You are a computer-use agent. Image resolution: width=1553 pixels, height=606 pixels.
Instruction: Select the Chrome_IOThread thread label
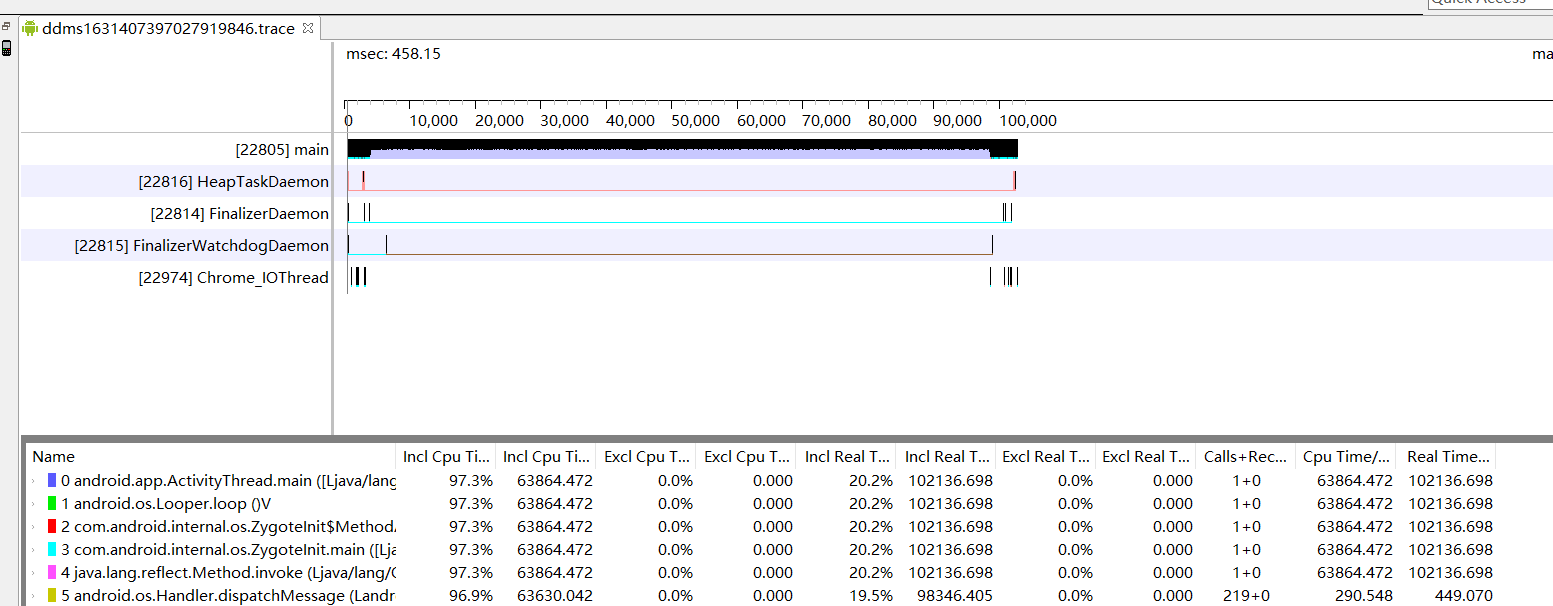[x=234, y=278]
